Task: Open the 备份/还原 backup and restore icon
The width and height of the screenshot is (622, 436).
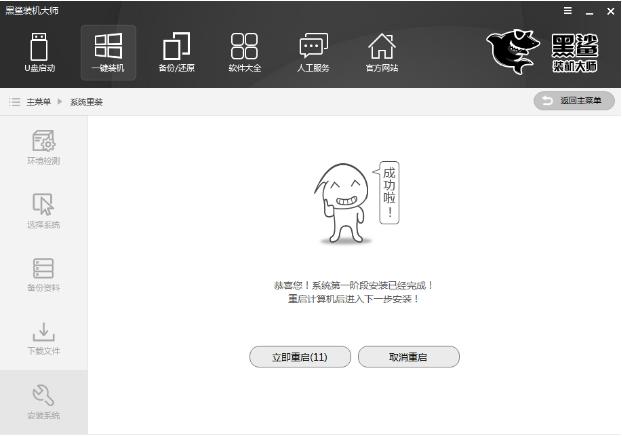Action: tap(176, 52)
